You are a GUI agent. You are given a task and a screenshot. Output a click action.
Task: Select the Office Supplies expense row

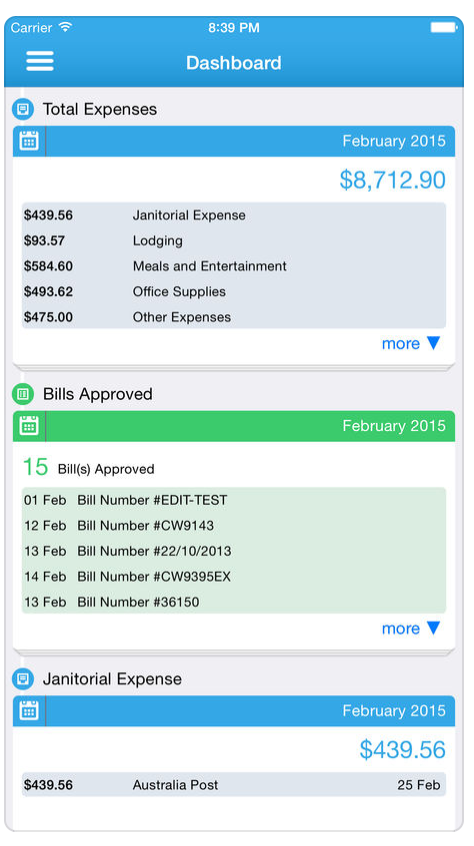[233, 292]
